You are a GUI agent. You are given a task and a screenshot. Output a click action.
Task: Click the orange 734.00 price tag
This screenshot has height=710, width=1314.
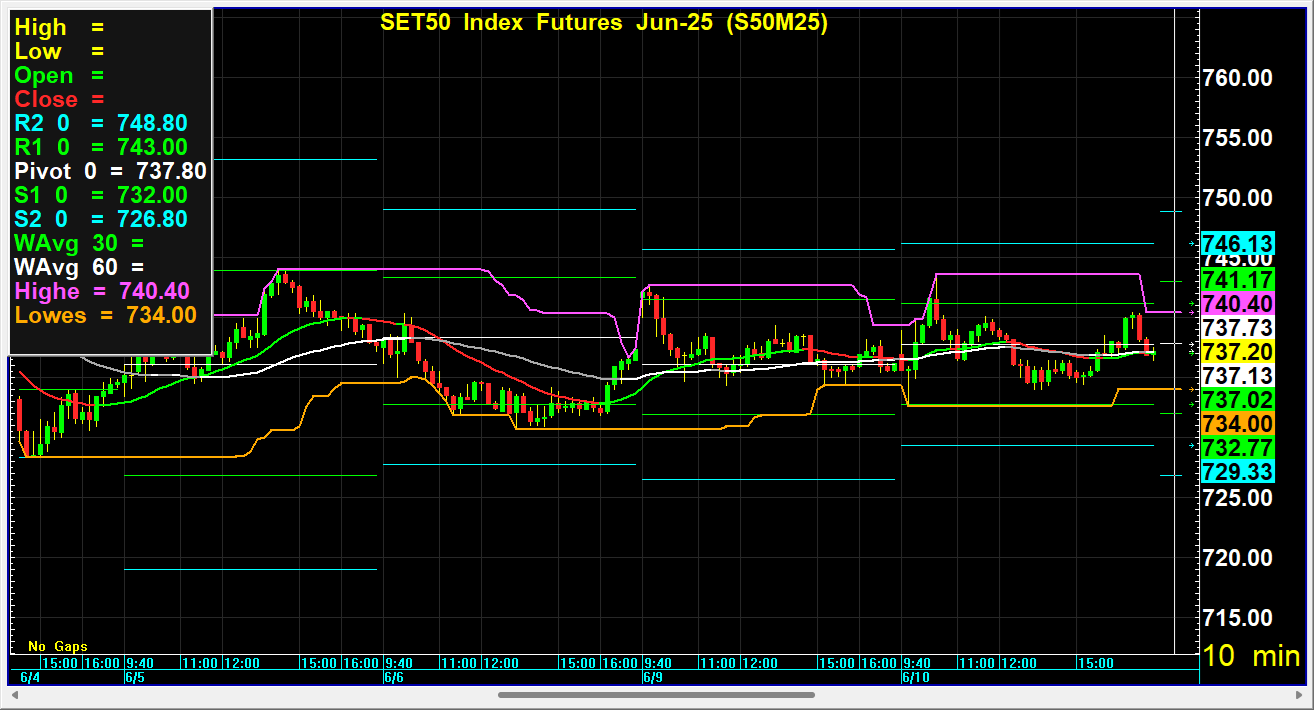1238,424
